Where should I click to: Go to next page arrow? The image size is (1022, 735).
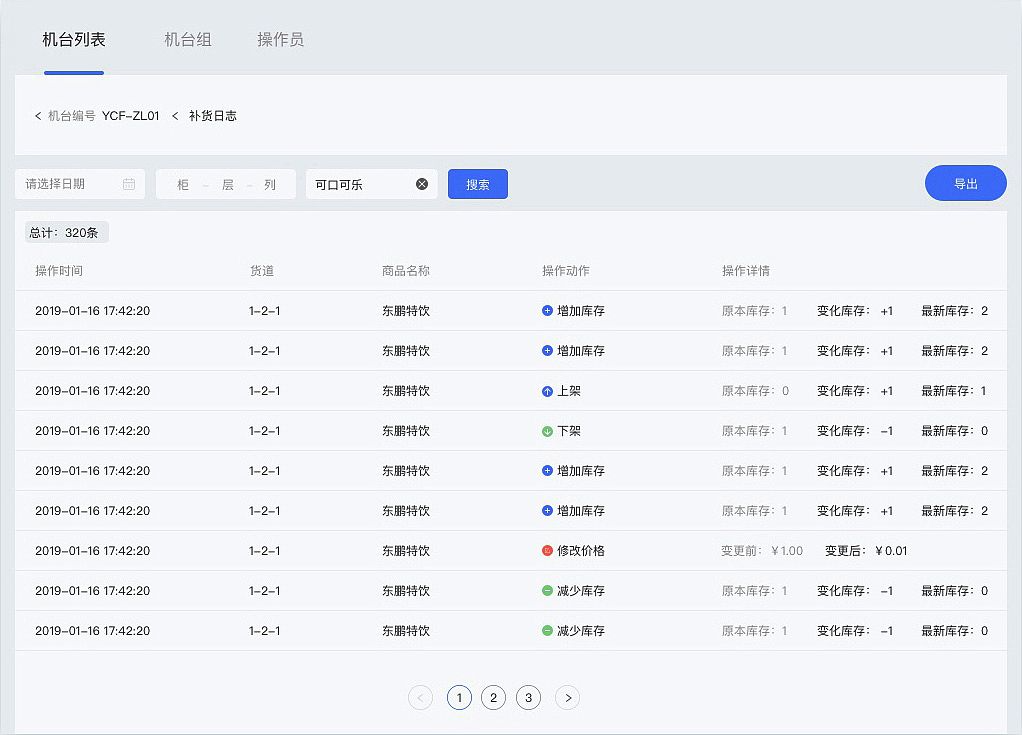point(568,698)
